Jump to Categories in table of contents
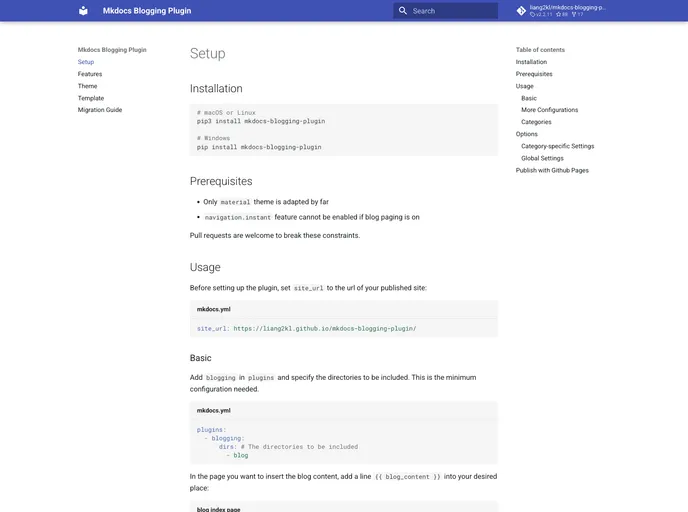Image resolution: width=688 pixels, height=512 pixels. coord(536,122)
